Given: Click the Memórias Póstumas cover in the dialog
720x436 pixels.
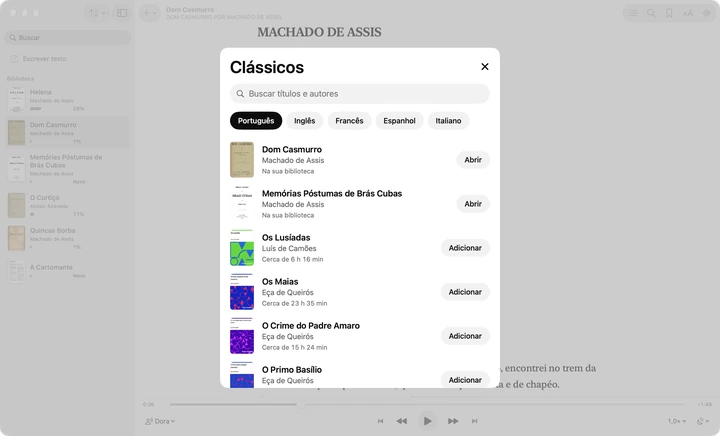Looking at the screenshot, I should (242, 204).
